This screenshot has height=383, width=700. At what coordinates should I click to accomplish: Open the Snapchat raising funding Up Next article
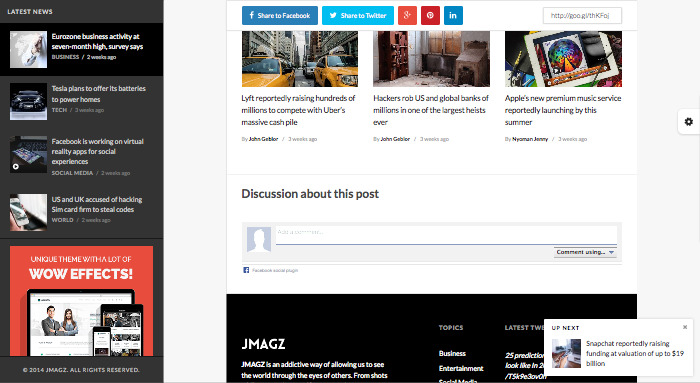pyautogui.click(x=635, y=354)
